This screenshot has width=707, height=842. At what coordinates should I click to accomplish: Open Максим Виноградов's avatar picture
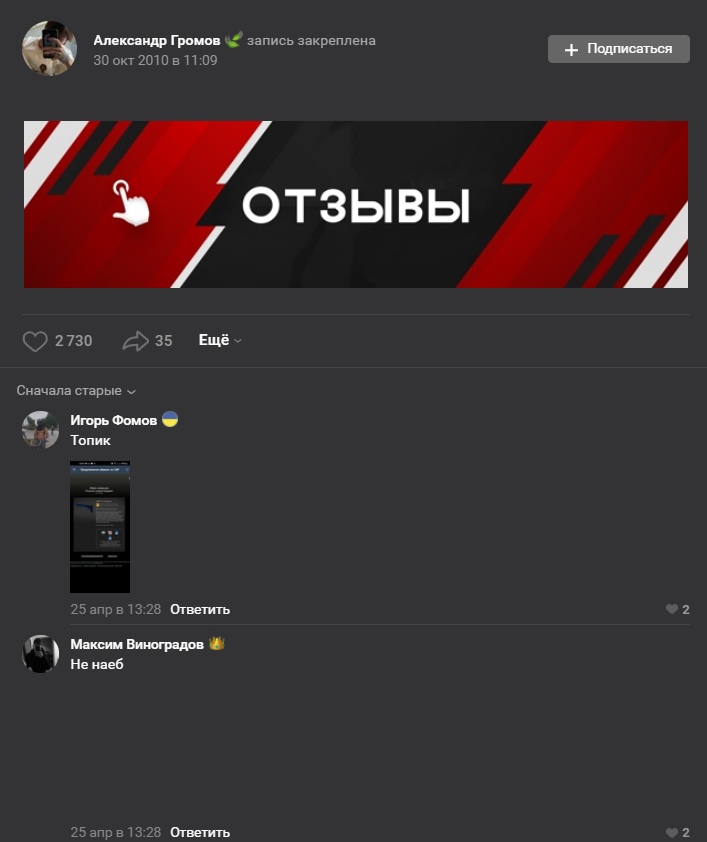40,654
